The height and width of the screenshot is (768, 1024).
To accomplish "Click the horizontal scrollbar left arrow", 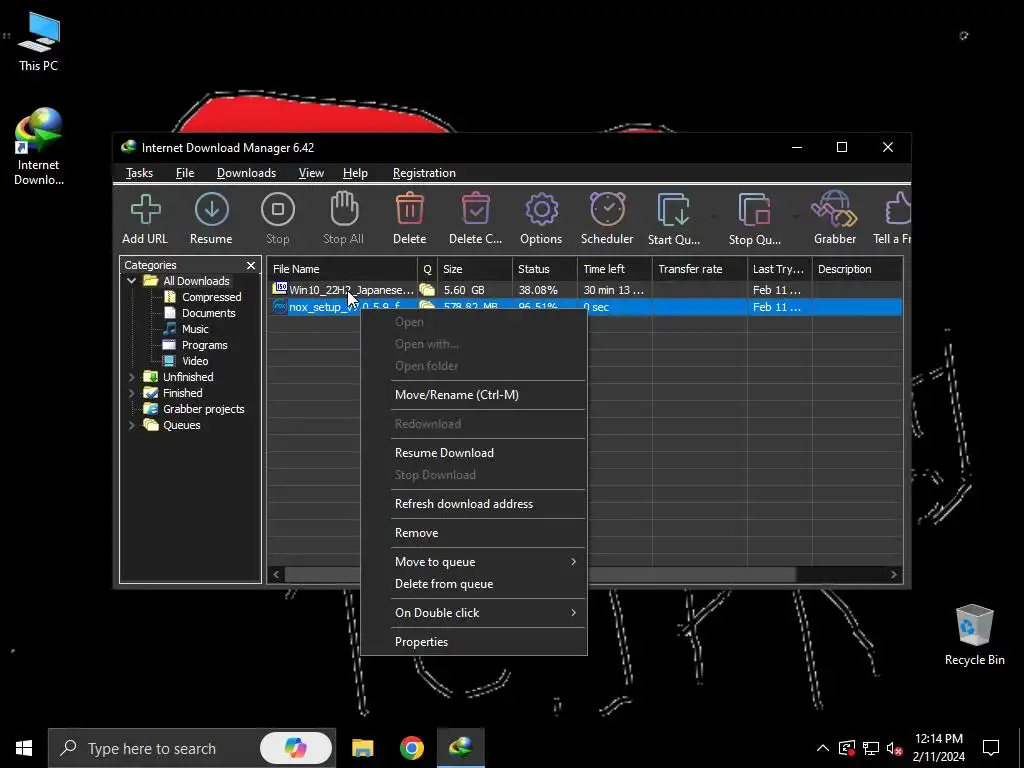I will 276,575.
